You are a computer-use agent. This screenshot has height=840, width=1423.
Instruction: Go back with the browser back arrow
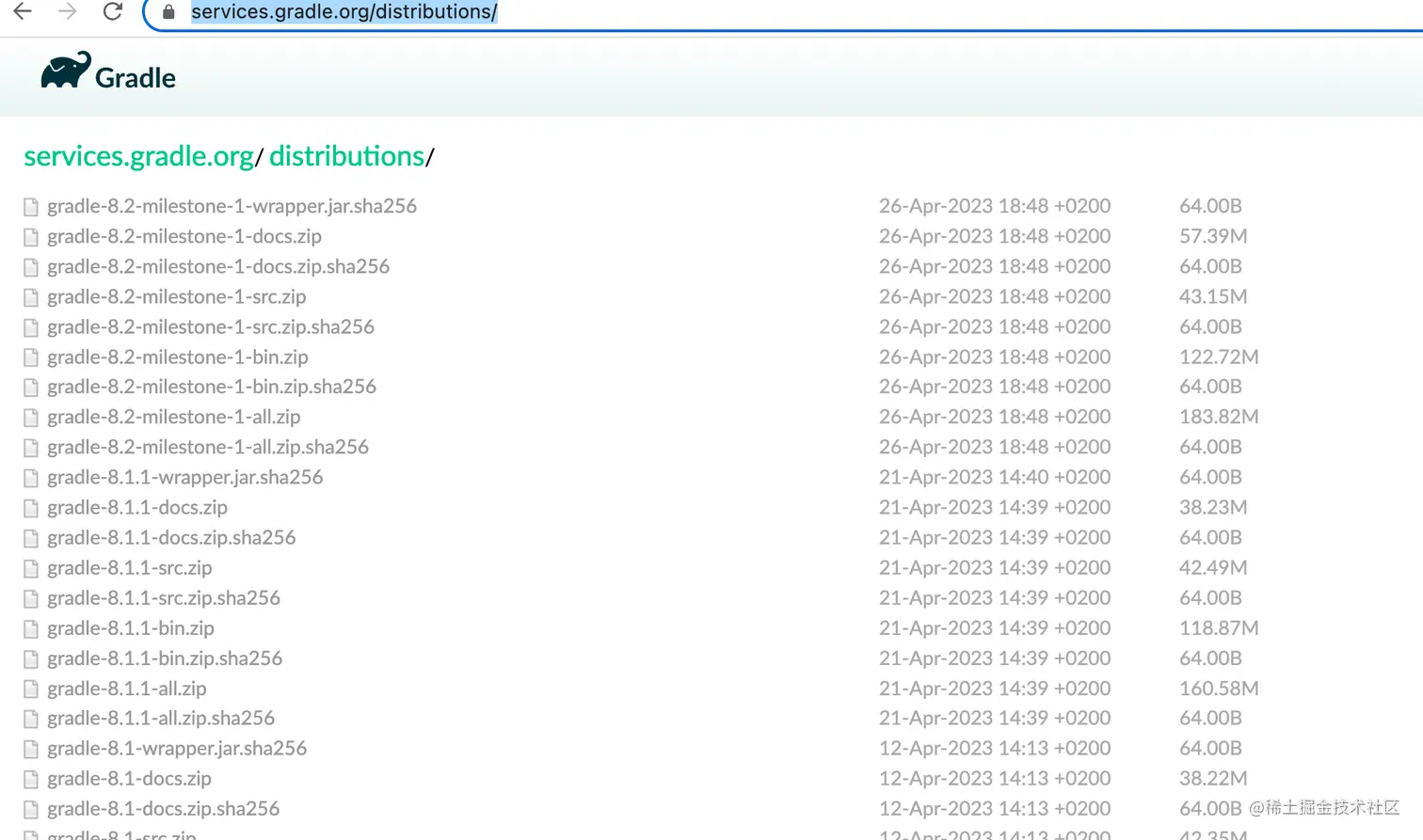(23, 11)
